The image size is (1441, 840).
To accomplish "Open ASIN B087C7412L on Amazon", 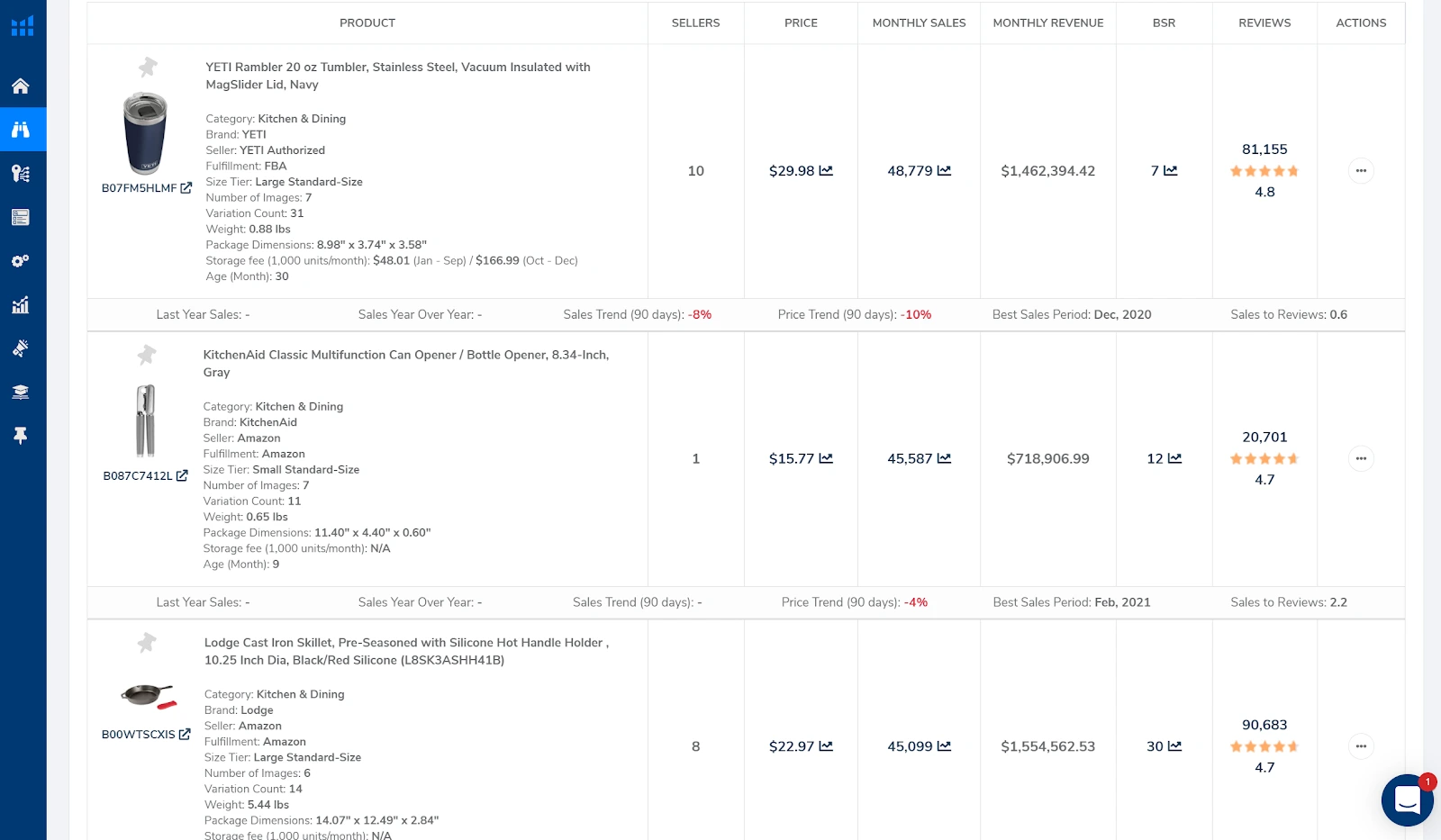I will (x=182, y=476).
